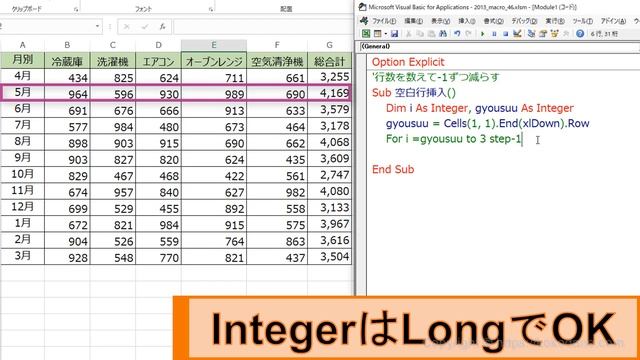The height and width of the screenshot is (360, 640).
Task: Click the Copy icon in VBA toolbar
Action: coord(420,33)
